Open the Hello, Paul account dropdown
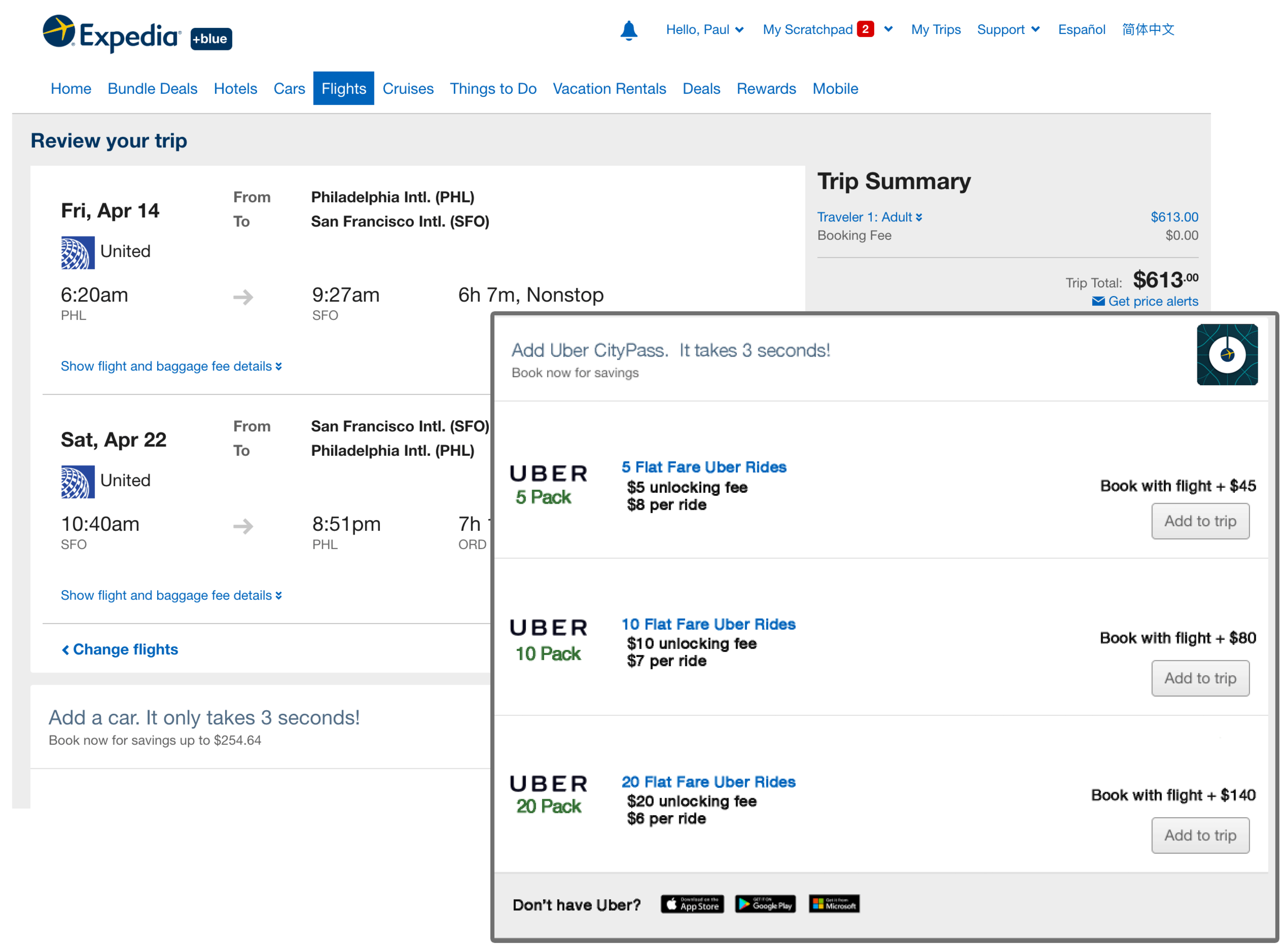The height and width of the screenshot is (947, 1288). tap(704, 30)
